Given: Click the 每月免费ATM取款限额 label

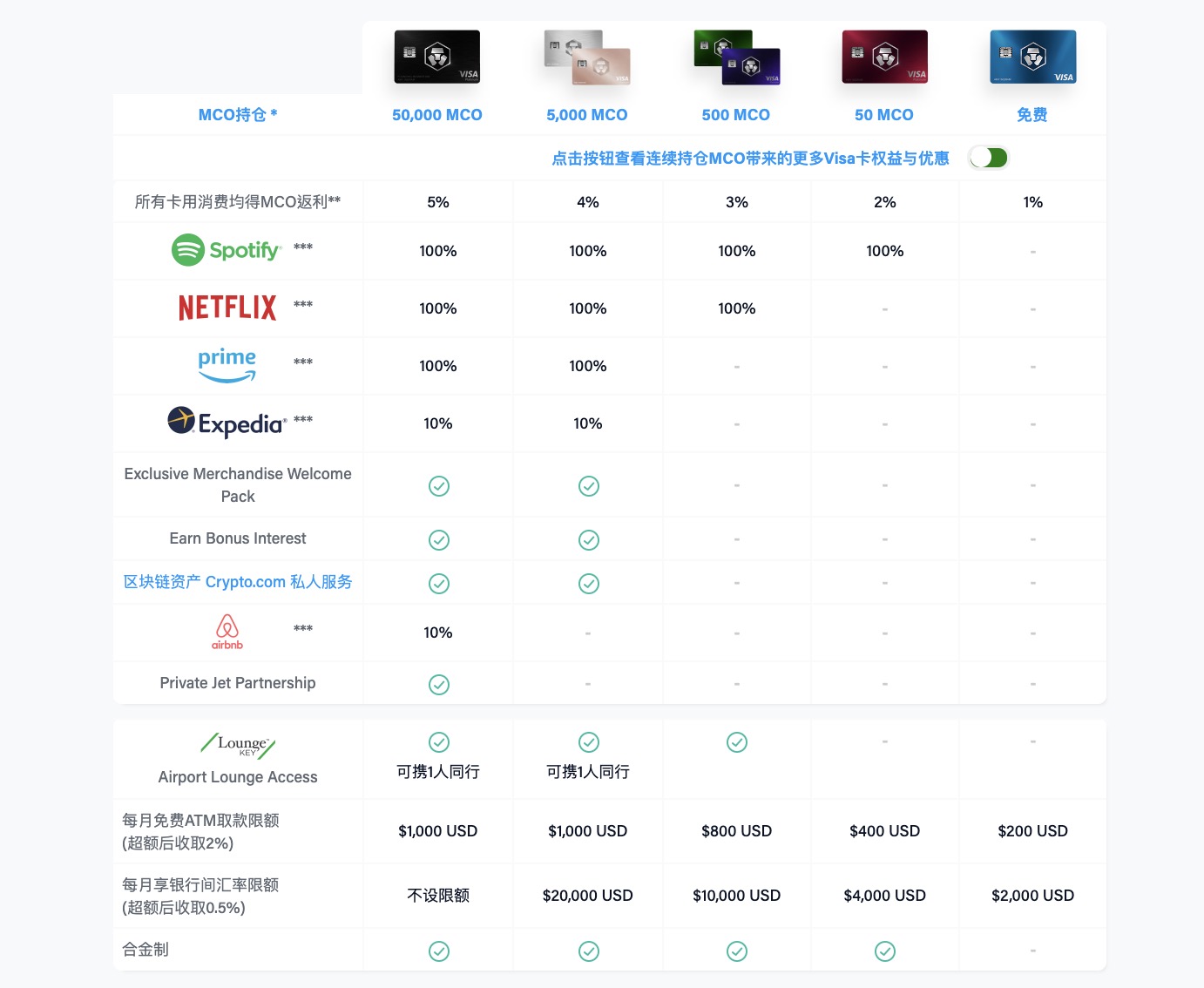Looking at the screenshot, I should pyautogui.click(x=201, y=821).
